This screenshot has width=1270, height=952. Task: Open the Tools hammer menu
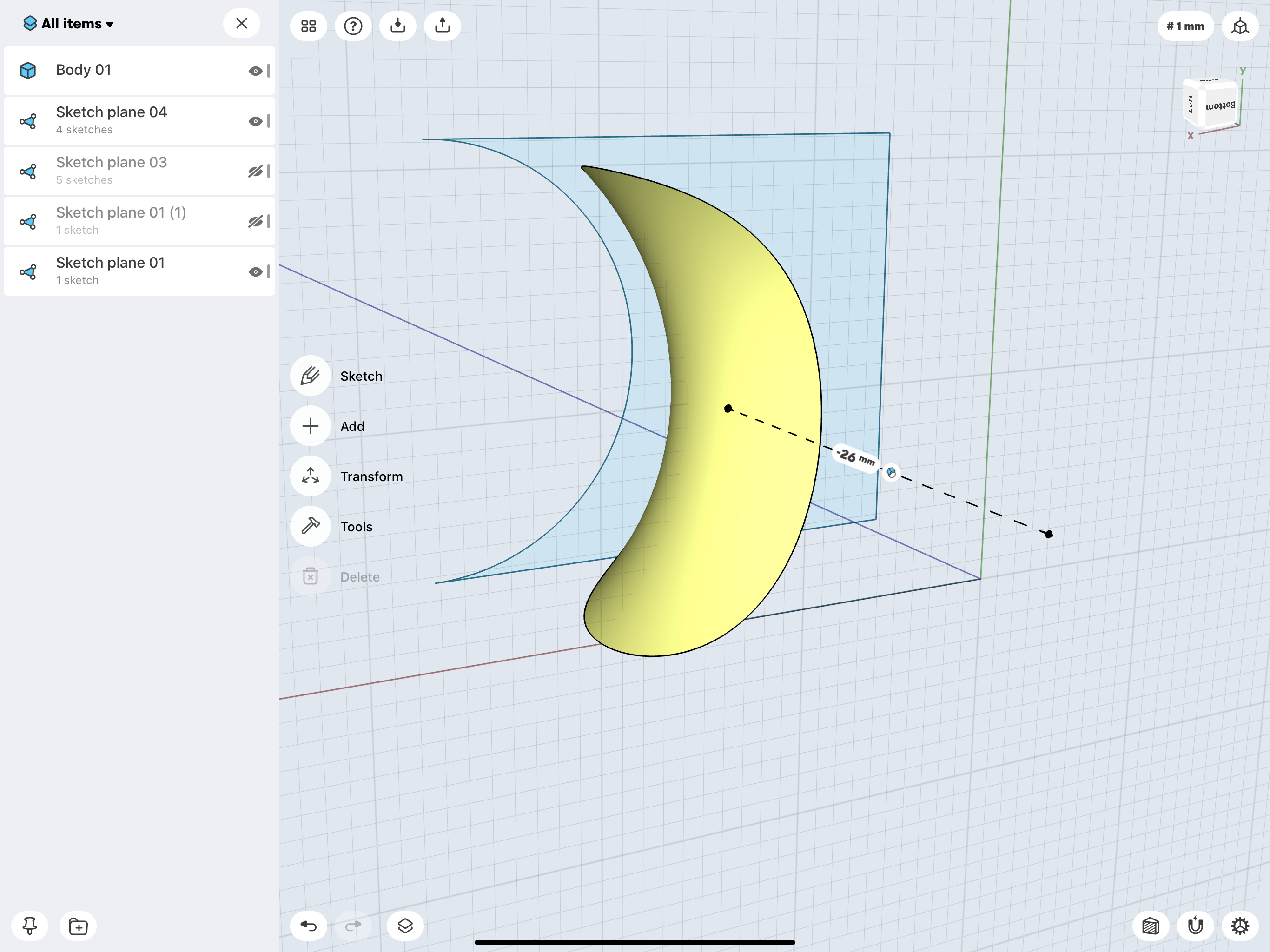coord(310,526)
